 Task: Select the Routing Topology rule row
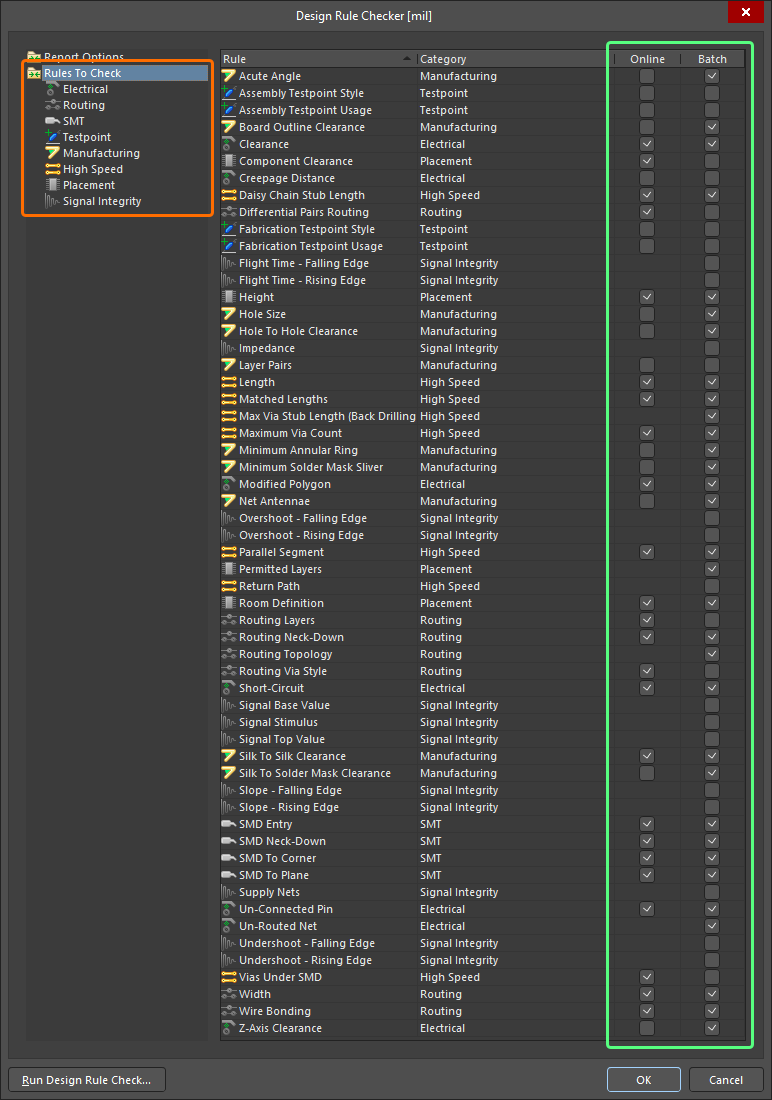click(483, 654)
